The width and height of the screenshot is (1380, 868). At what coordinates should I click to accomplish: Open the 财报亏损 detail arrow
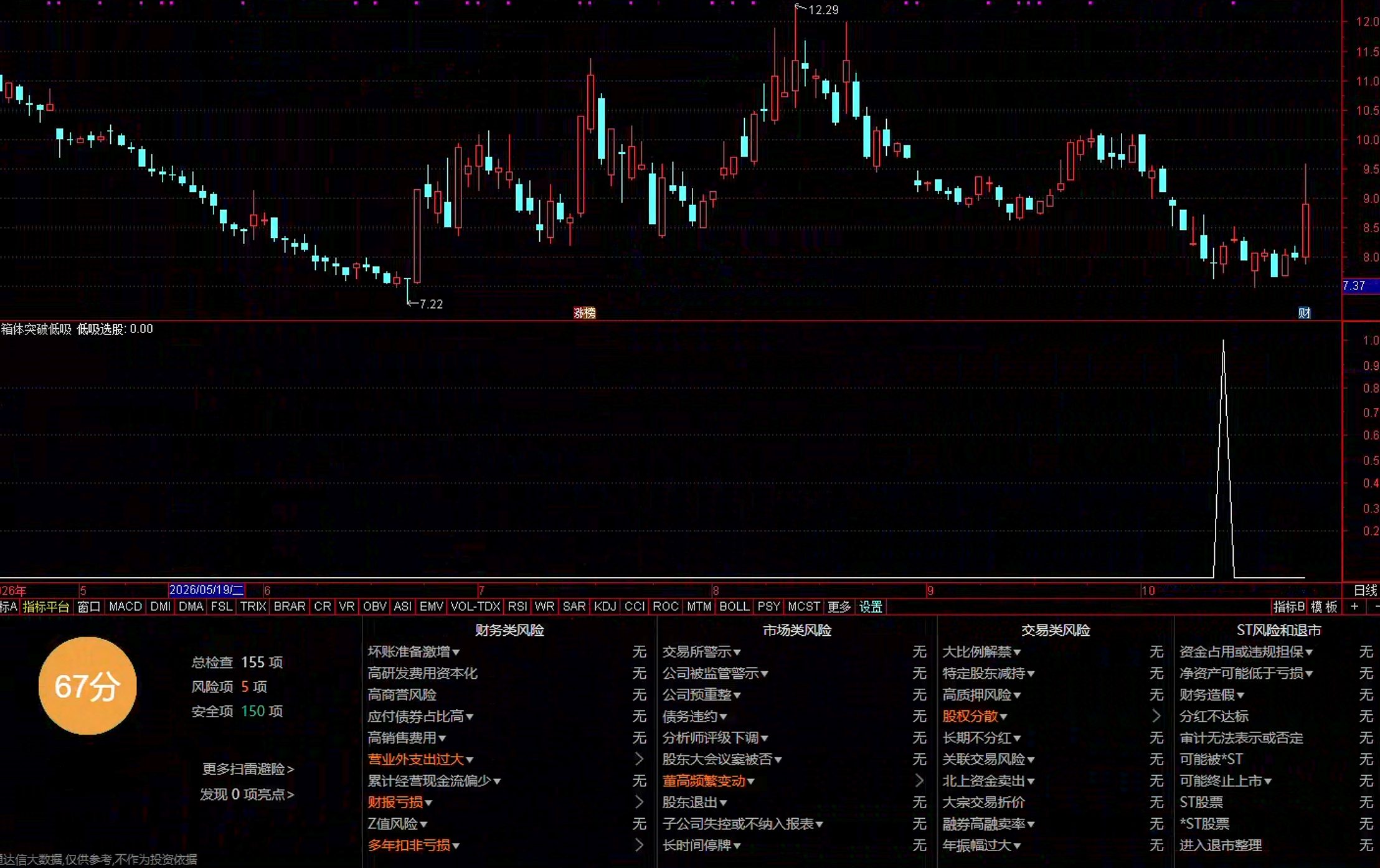tap(639, 802)
